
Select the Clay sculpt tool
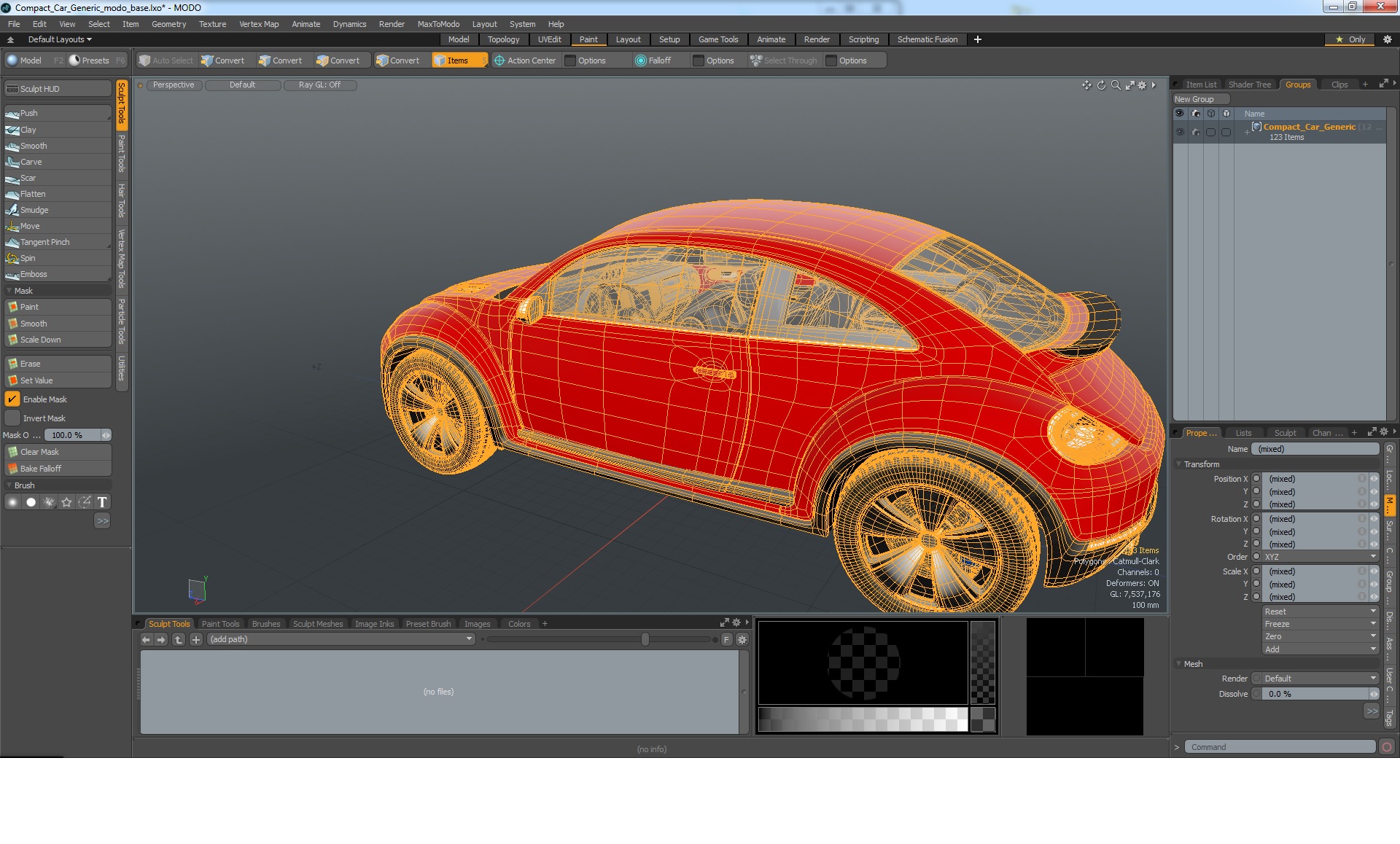(58, 130)
